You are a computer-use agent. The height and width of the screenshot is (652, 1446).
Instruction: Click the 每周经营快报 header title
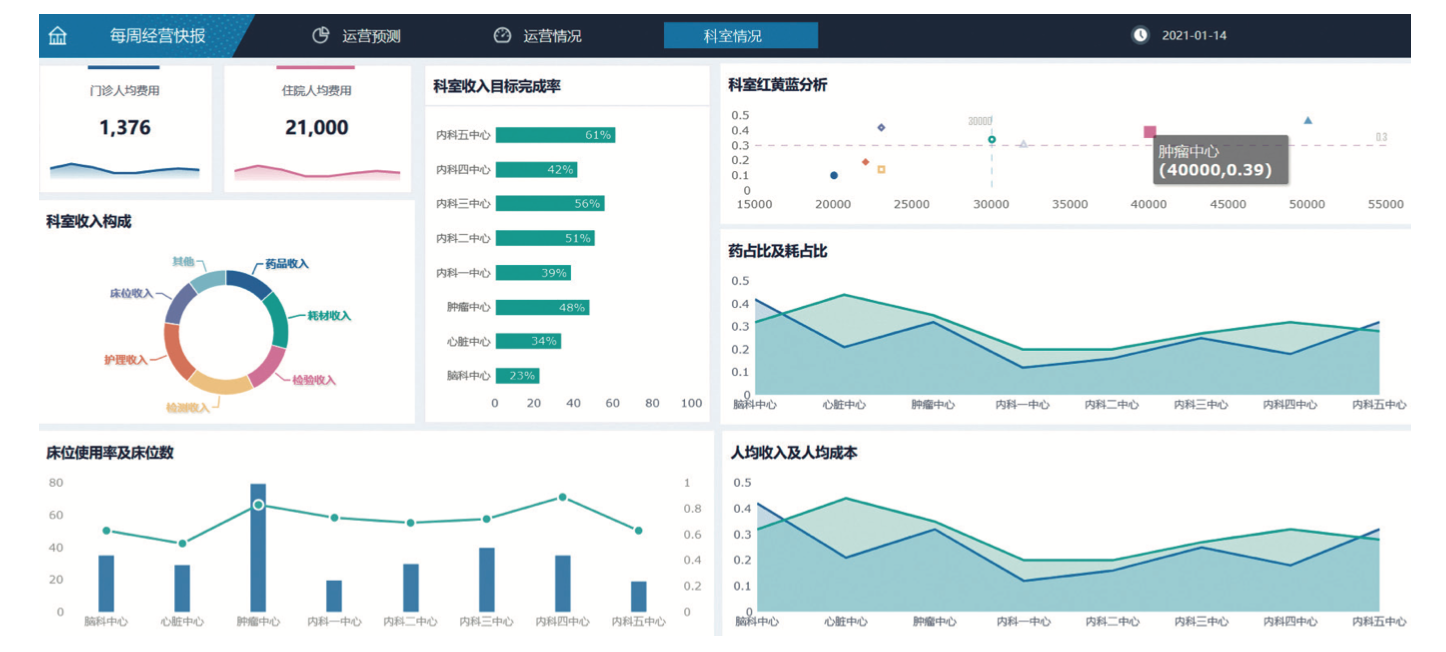[x=157, y=36]
